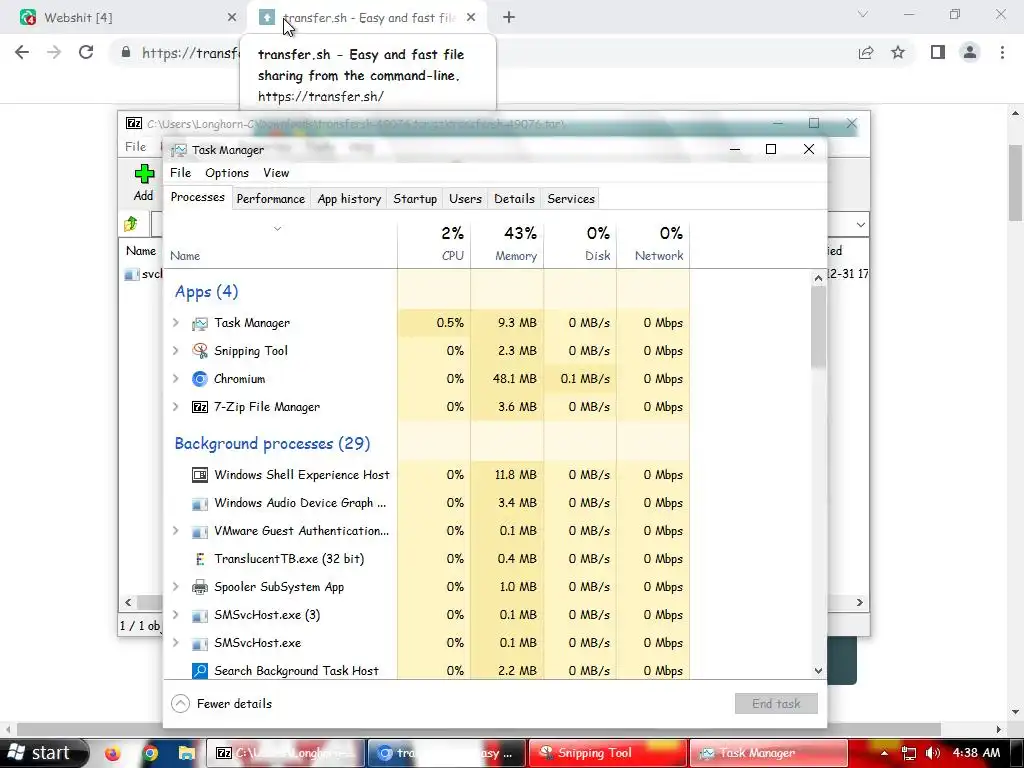The width and height of the screenshot is (1024, 768).
Task: Click the Snipping Tool scissors icon in Apps
Action: pyautogui.click(x=199, y=351)
